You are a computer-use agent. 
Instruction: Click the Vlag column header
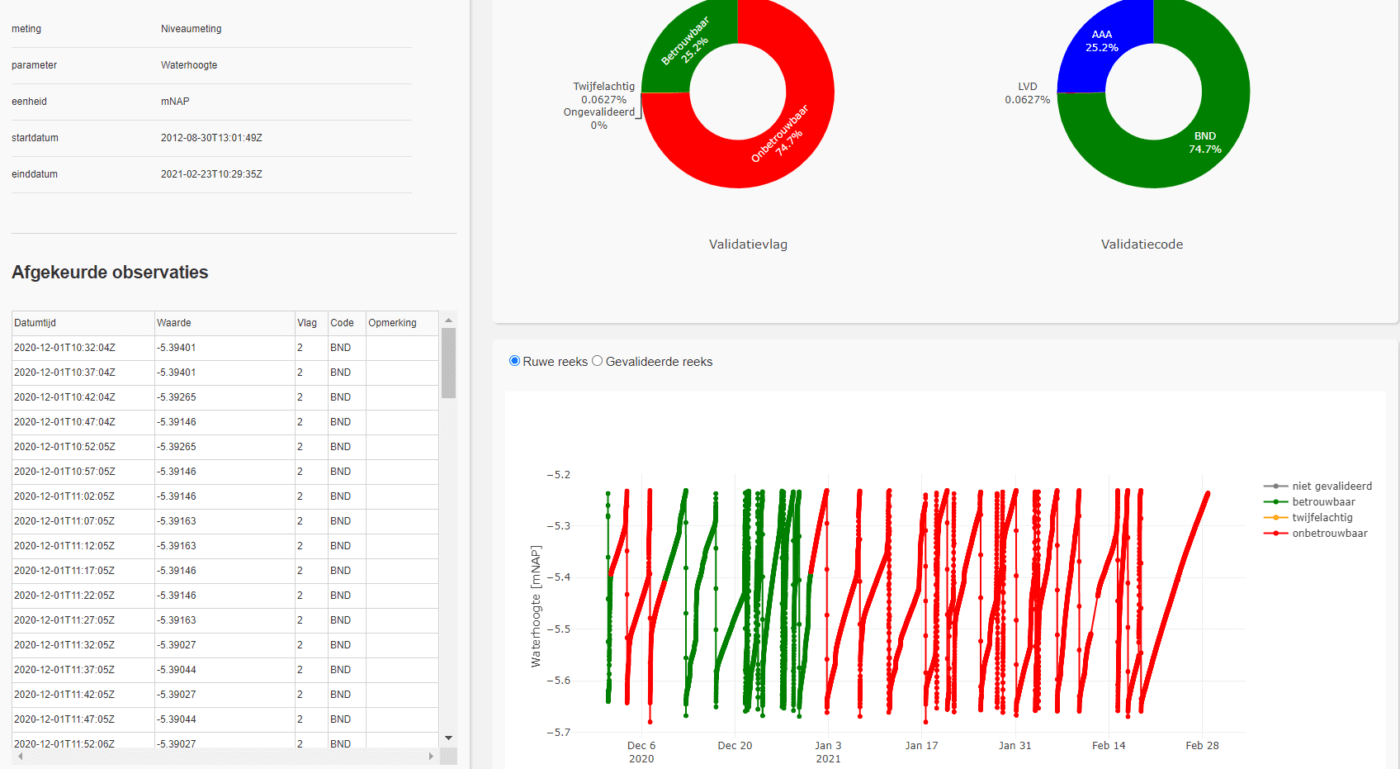point(311,323)
